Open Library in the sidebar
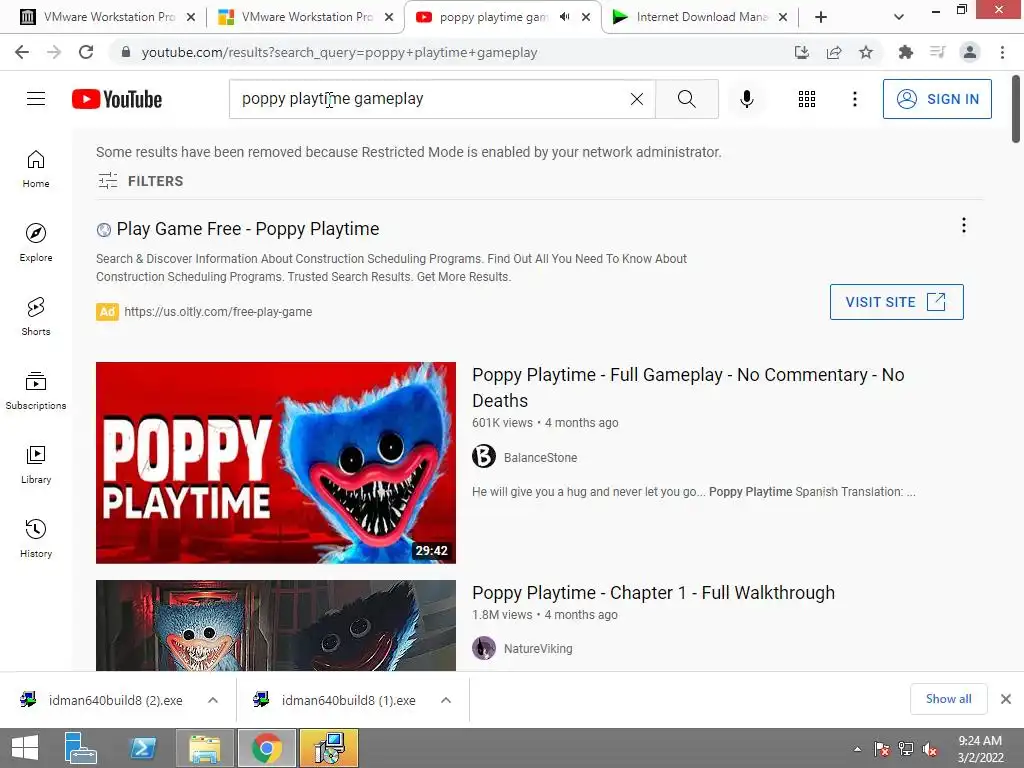This screenshot has height=768, width=1024. point(36,464)
